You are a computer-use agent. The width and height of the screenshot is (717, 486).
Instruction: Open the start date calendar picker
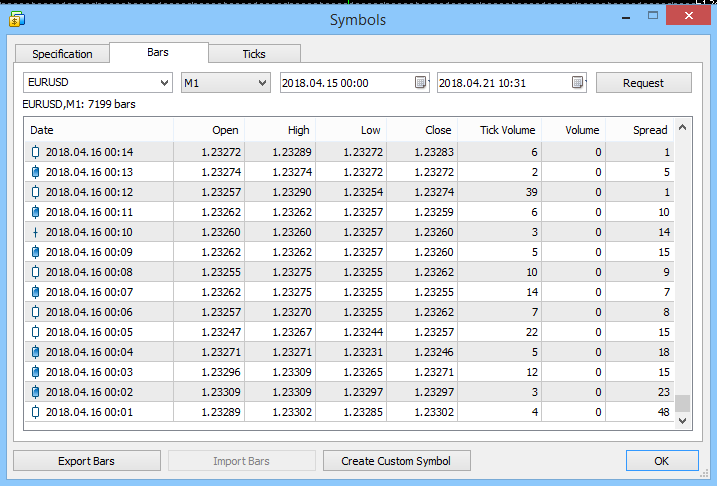click(420, 82)
